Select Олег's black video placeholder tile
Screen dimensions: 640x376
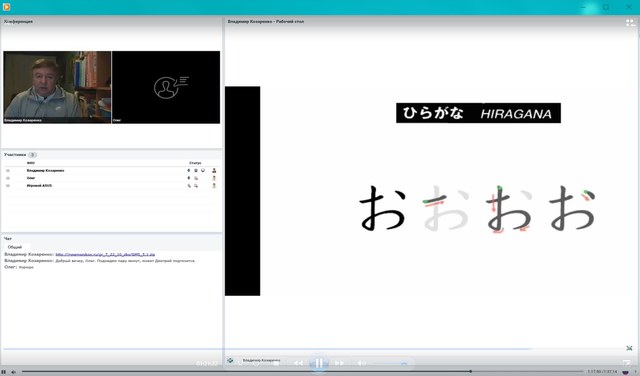pyautogui.click(x=166, y=87)
